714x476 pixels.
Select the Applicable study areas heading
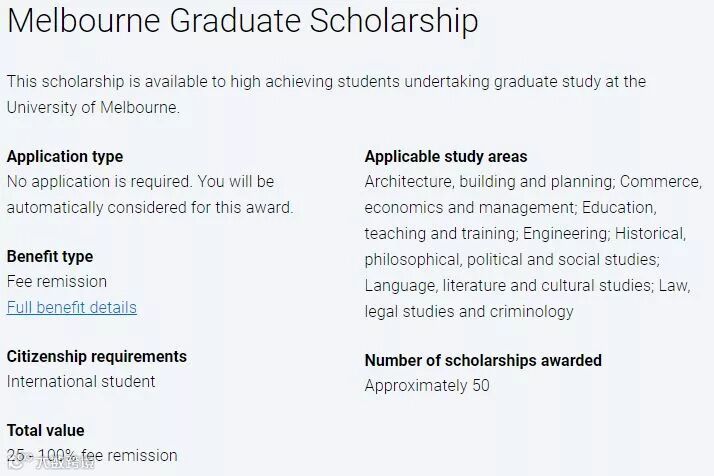(x=446, y=157)
